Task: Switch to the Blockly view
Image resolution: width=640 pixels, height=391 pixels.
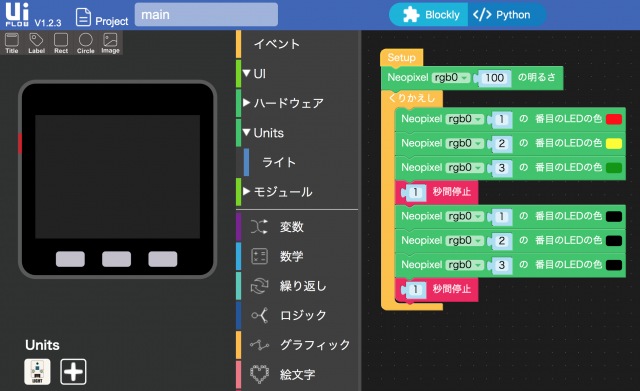Action: 430,15
